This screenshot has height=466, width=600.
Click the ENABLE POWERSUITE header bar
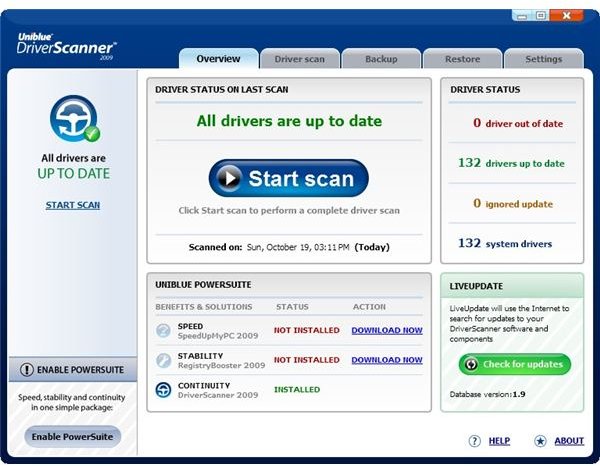coord(73,370)
